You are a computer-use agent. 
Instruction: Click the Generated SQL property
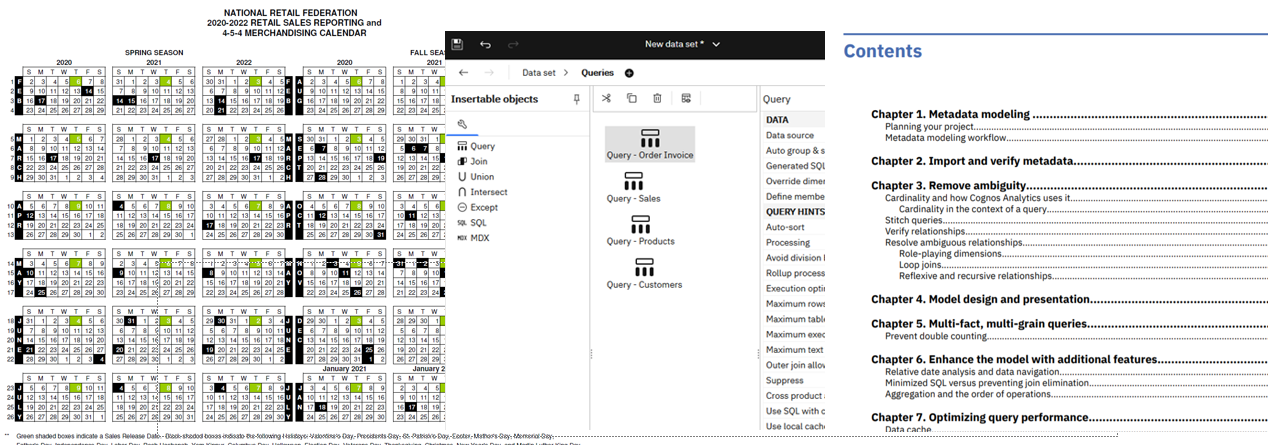coord(795,166)
